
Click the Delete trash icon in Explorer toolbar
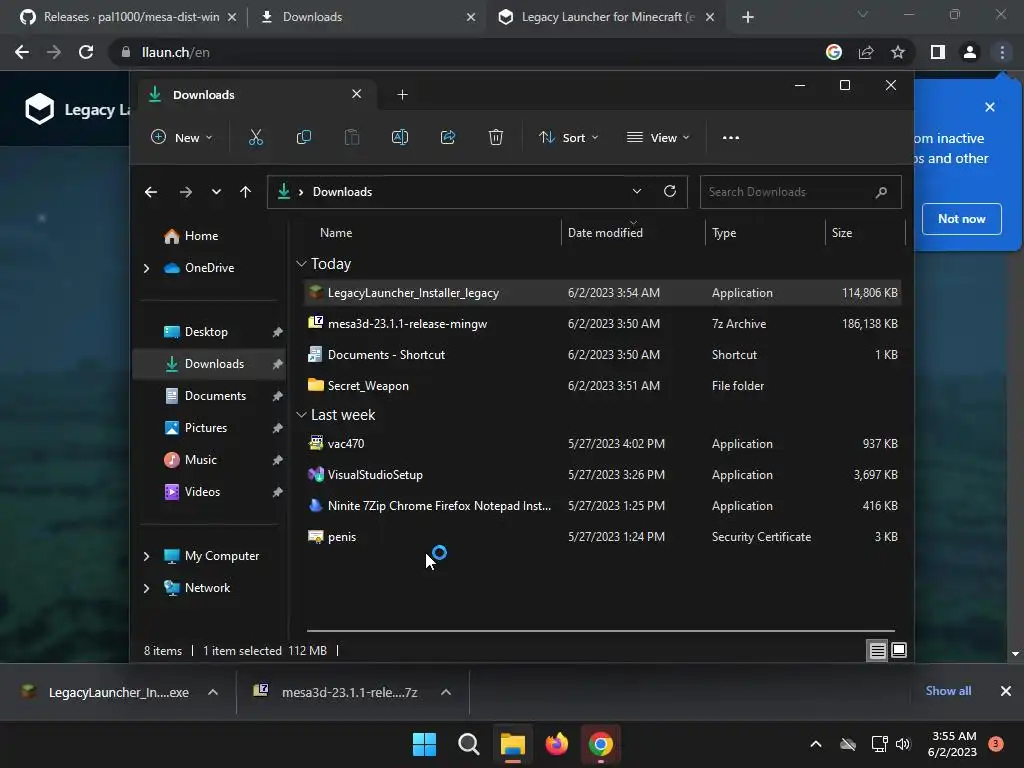click(x=496, y=137)
